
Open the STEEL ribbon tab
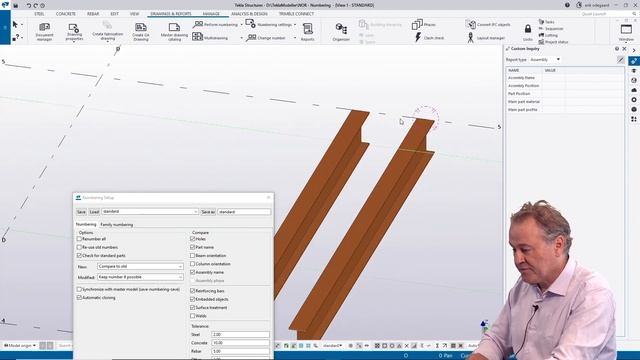(x=39, y=14)
